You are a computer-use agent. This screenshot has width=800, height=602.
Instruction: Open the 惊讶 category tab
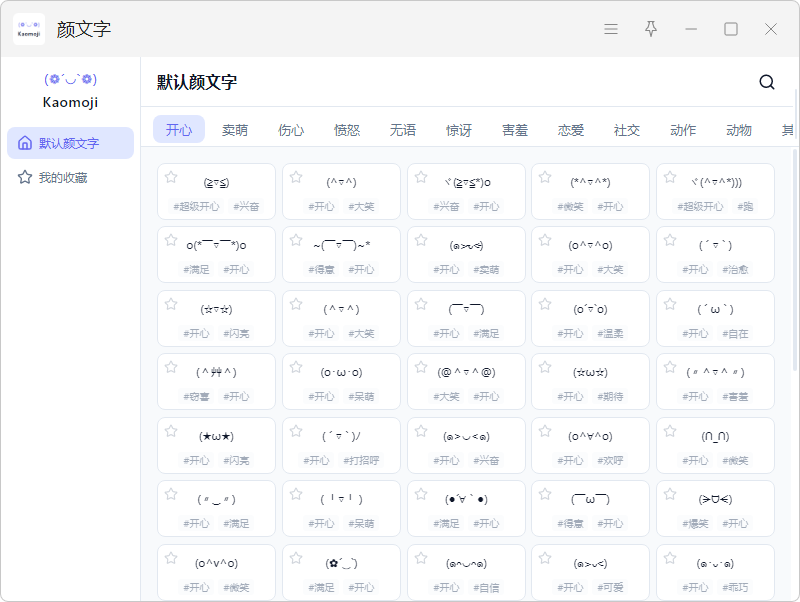click(459, 130)
